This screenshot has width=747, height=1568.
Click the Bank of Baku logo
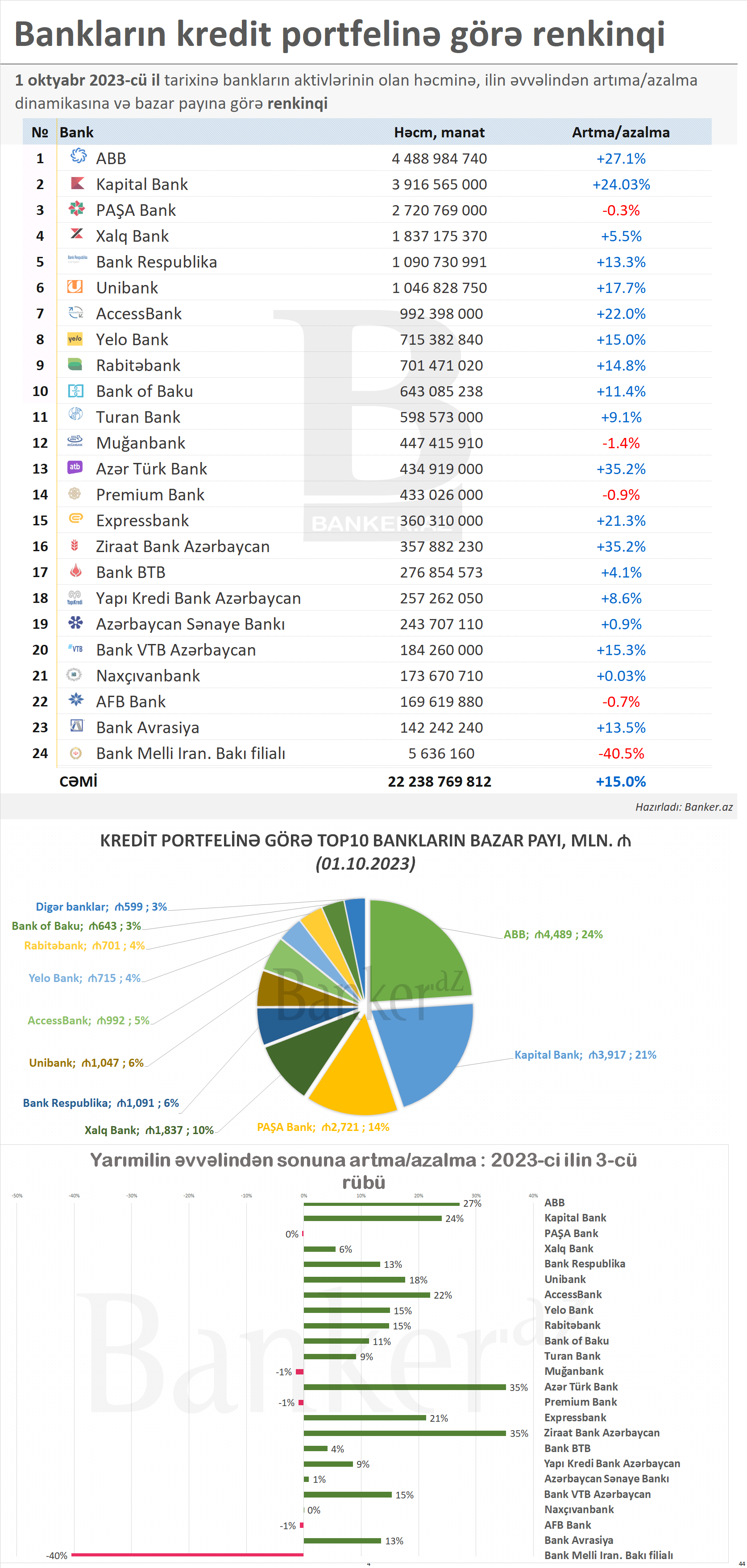pyautogui.click(x=75, y=391)
